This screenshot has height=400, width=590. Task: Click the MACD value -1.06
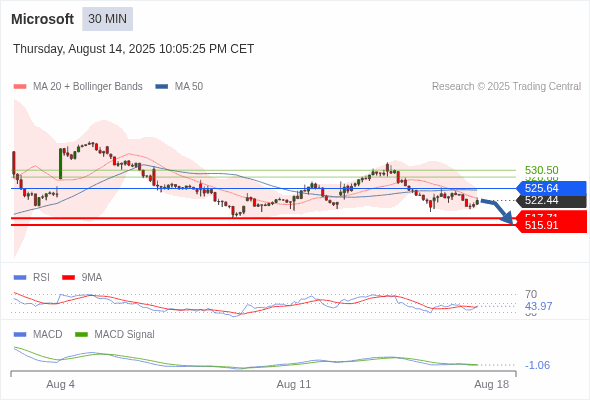click(537, 365)
